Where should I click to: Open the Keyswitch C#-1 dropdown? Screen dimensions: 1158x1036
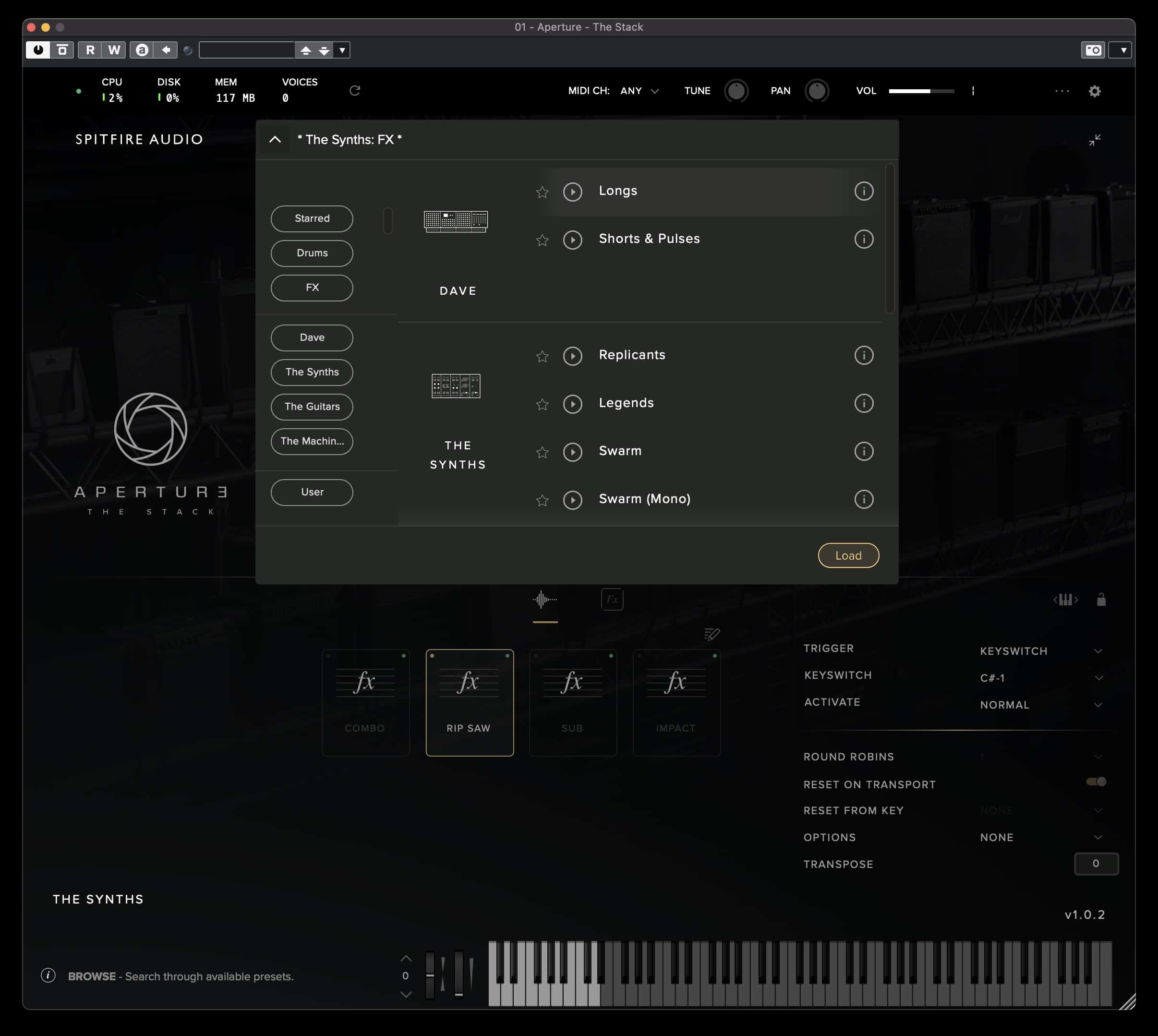tap(1041, 678)
